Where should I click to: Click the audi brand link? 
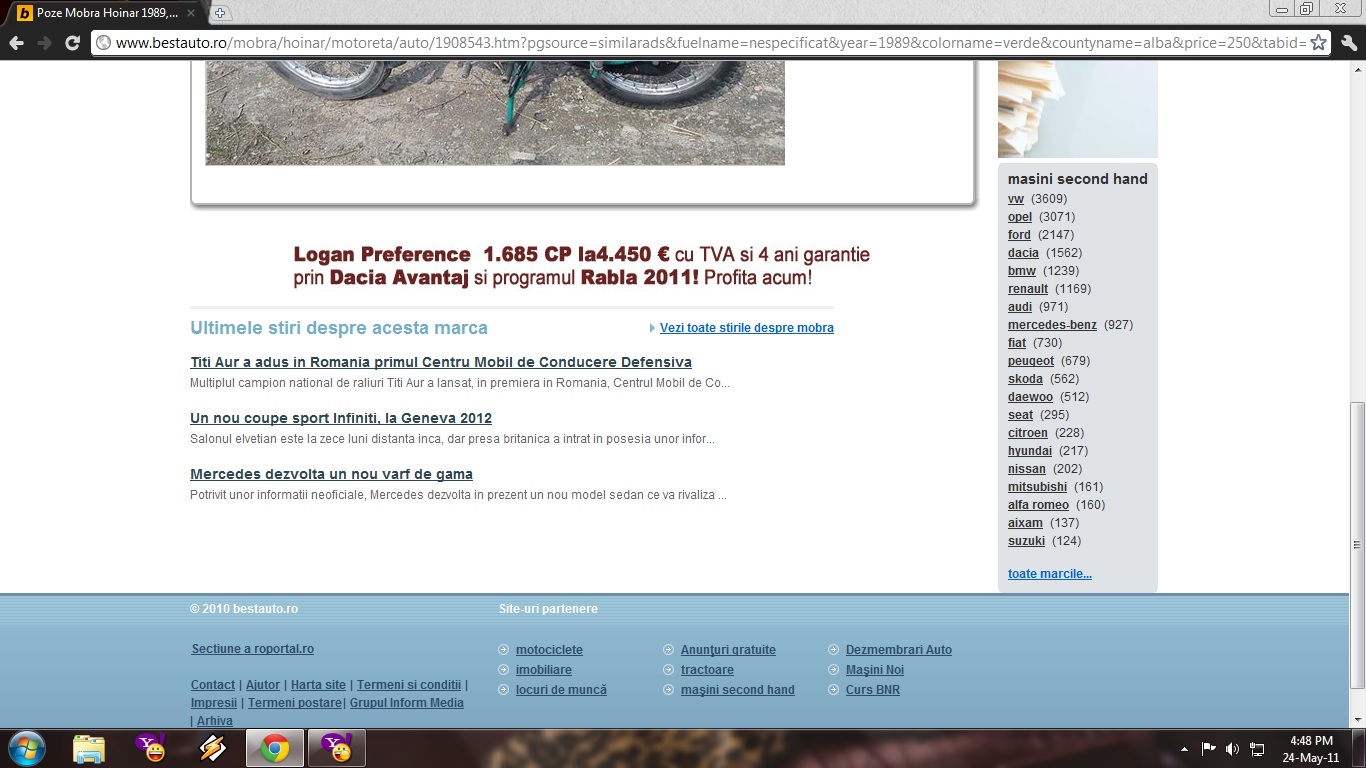1020,307
